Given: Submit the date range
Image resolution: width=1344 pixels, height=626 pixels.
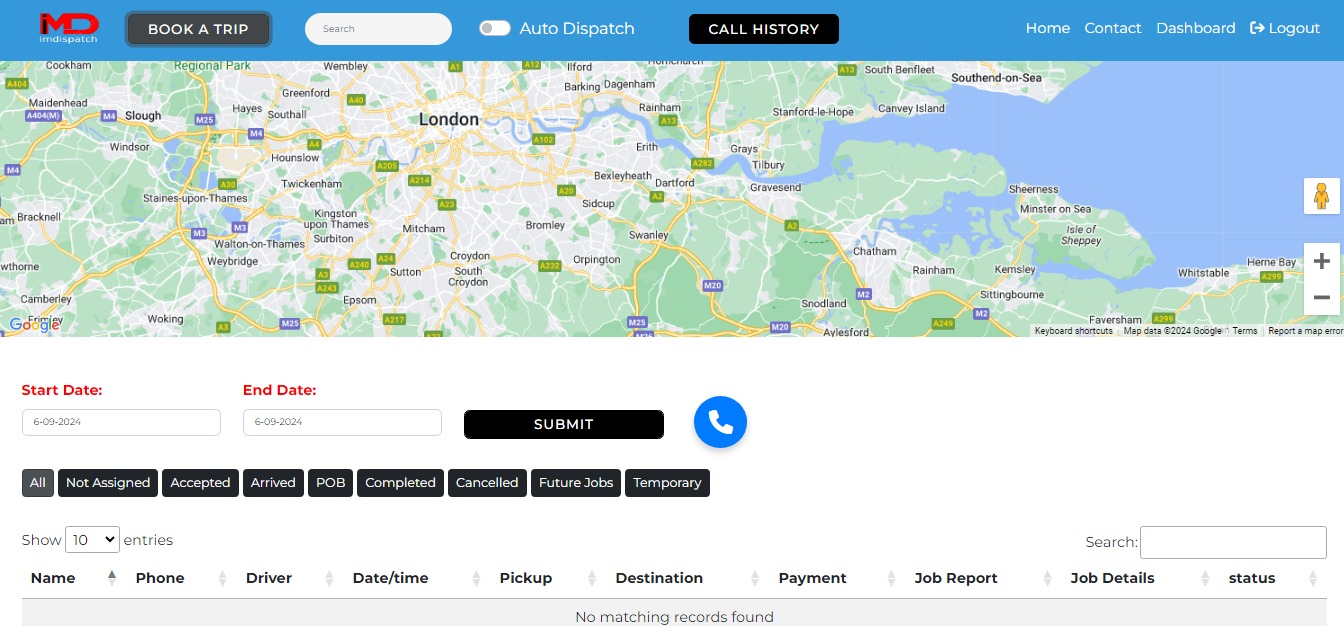Looking at the screenshot, I should point(564,424).
